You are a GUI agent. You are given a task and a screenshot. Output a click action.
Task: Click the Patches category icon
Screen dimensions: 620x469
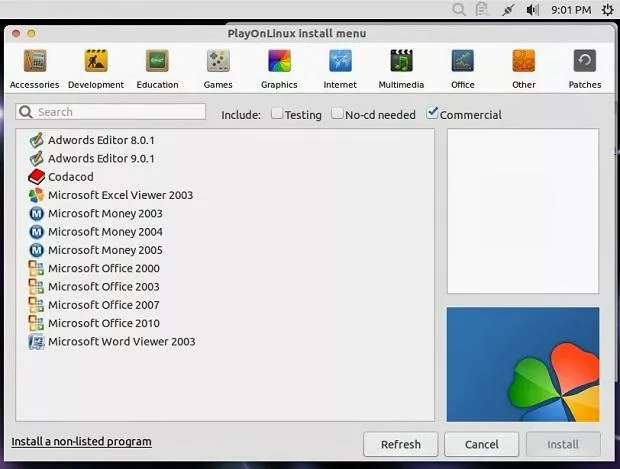tap(585, 62)
